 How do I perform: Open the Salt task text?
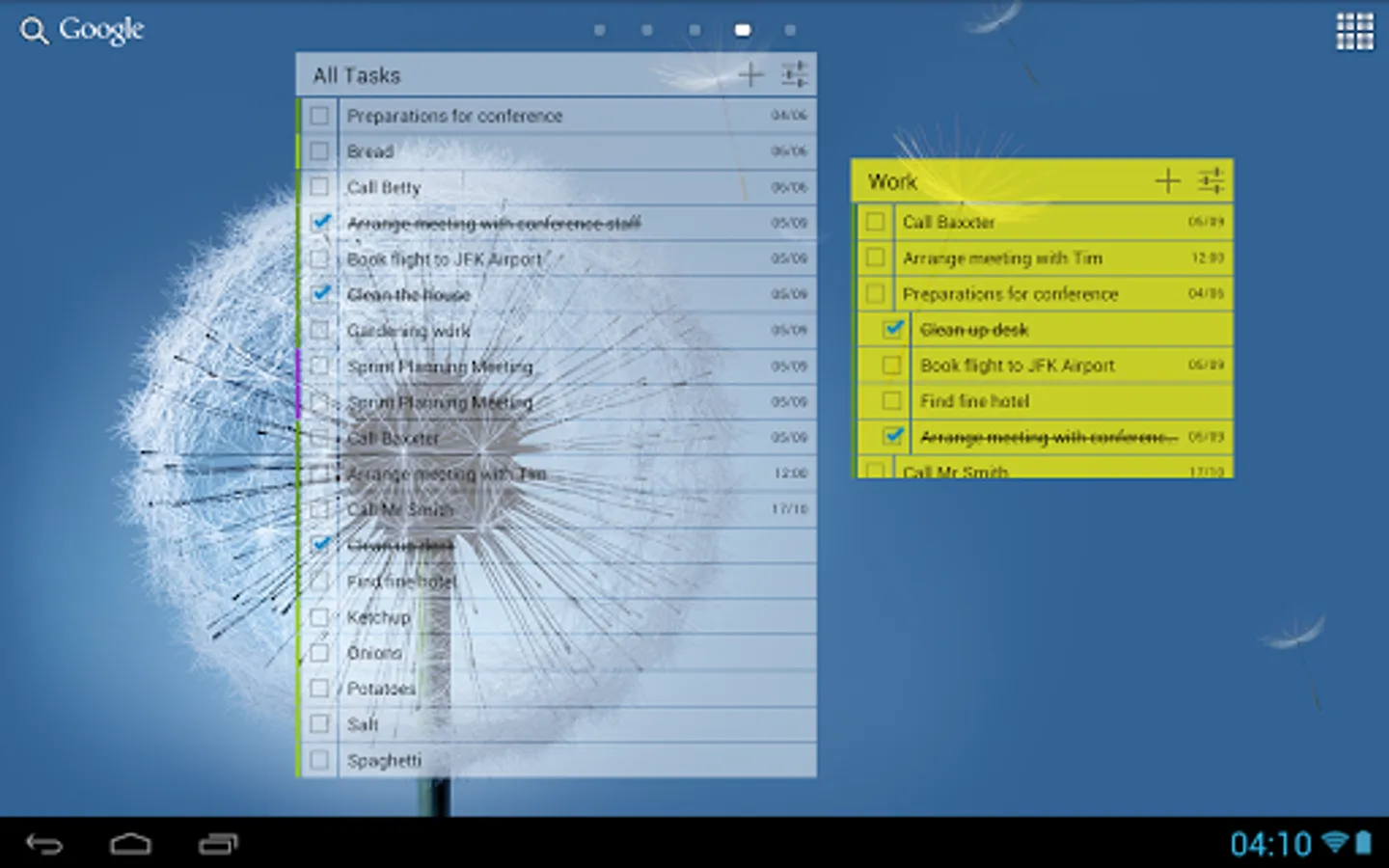(x=363, y=724)
